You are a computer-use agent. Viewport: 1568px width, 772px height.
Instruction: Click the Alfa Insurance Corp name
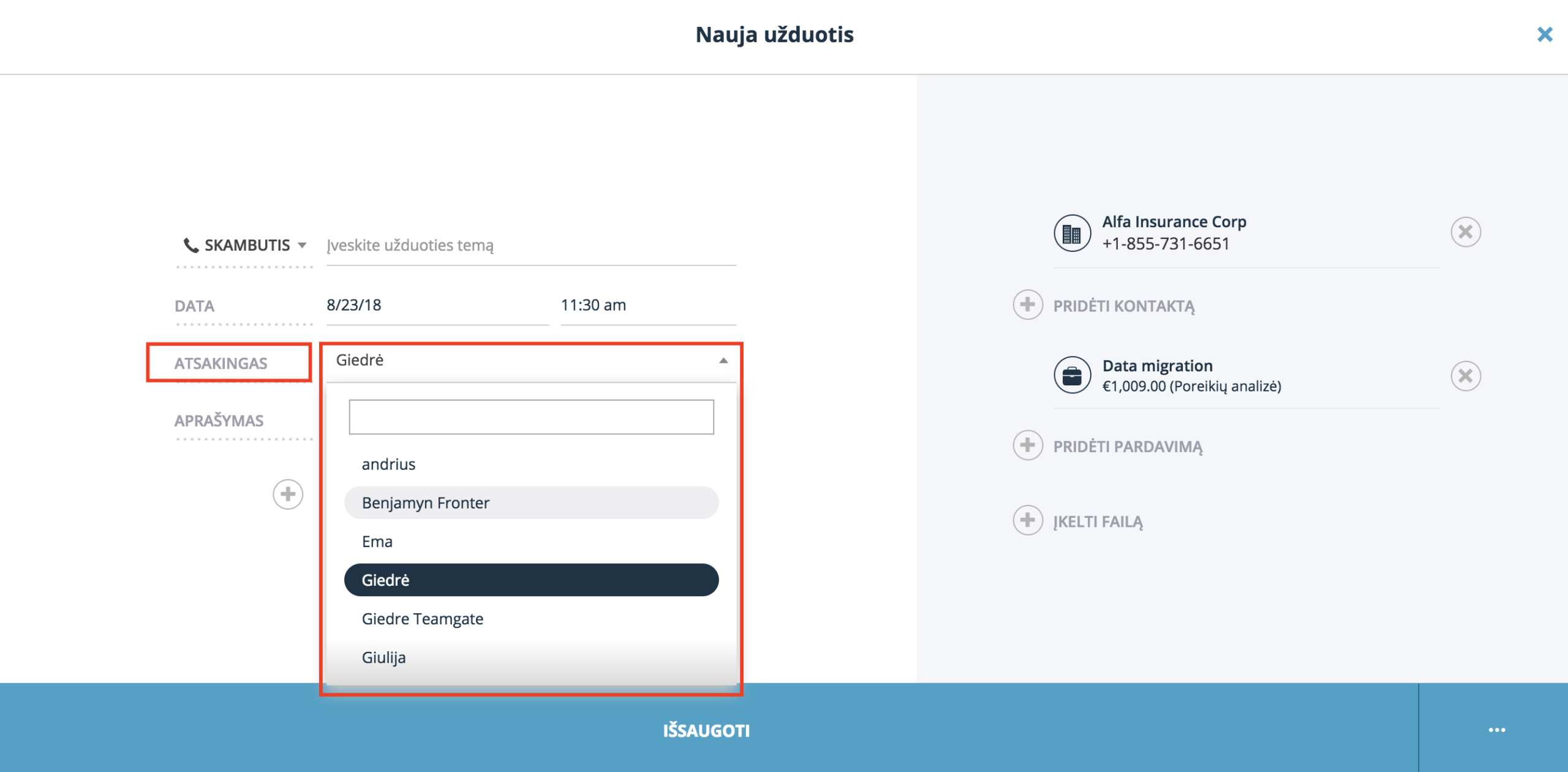[1174, 222]
